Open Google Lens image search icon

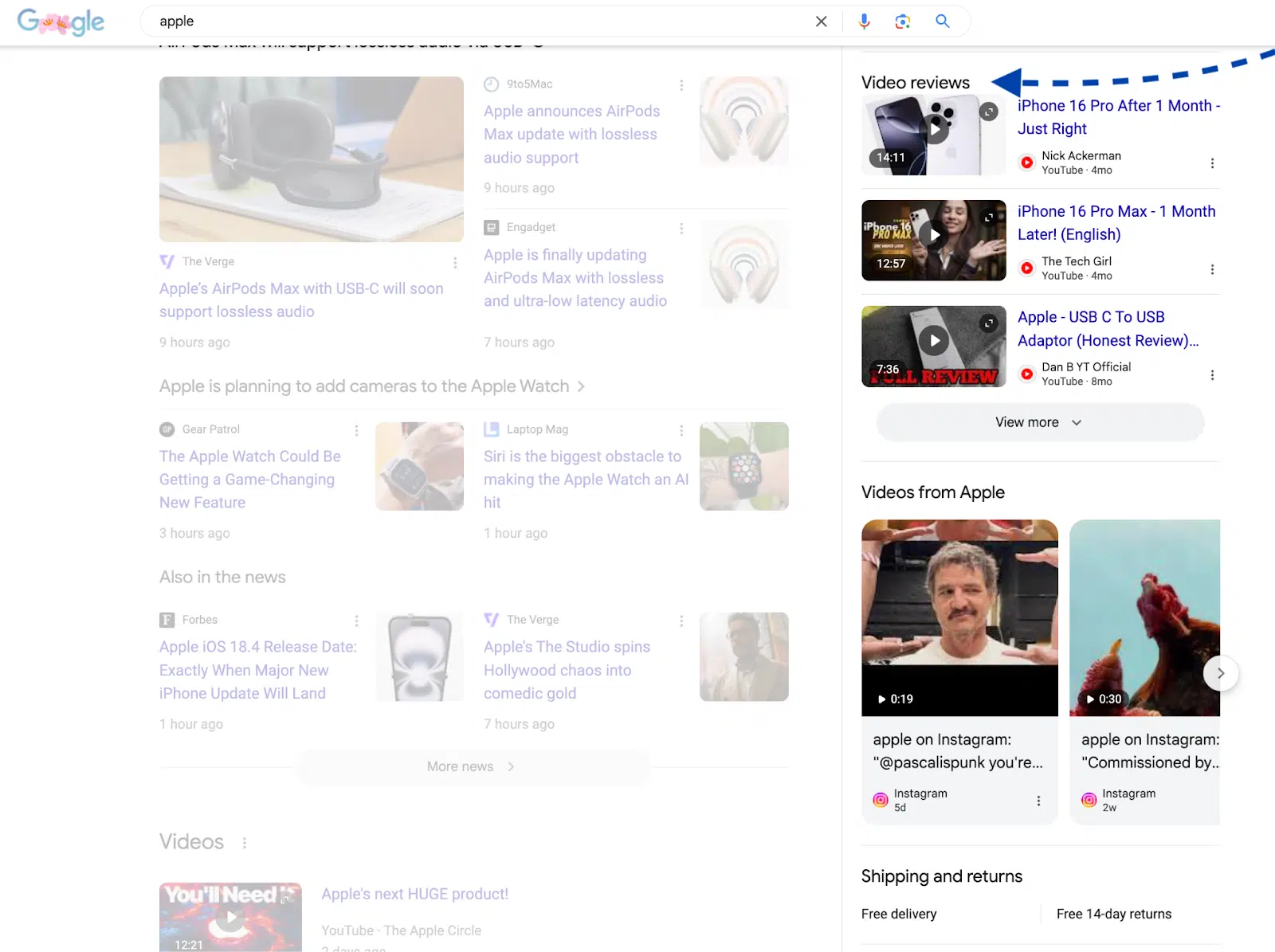click(x=903, y=22)
